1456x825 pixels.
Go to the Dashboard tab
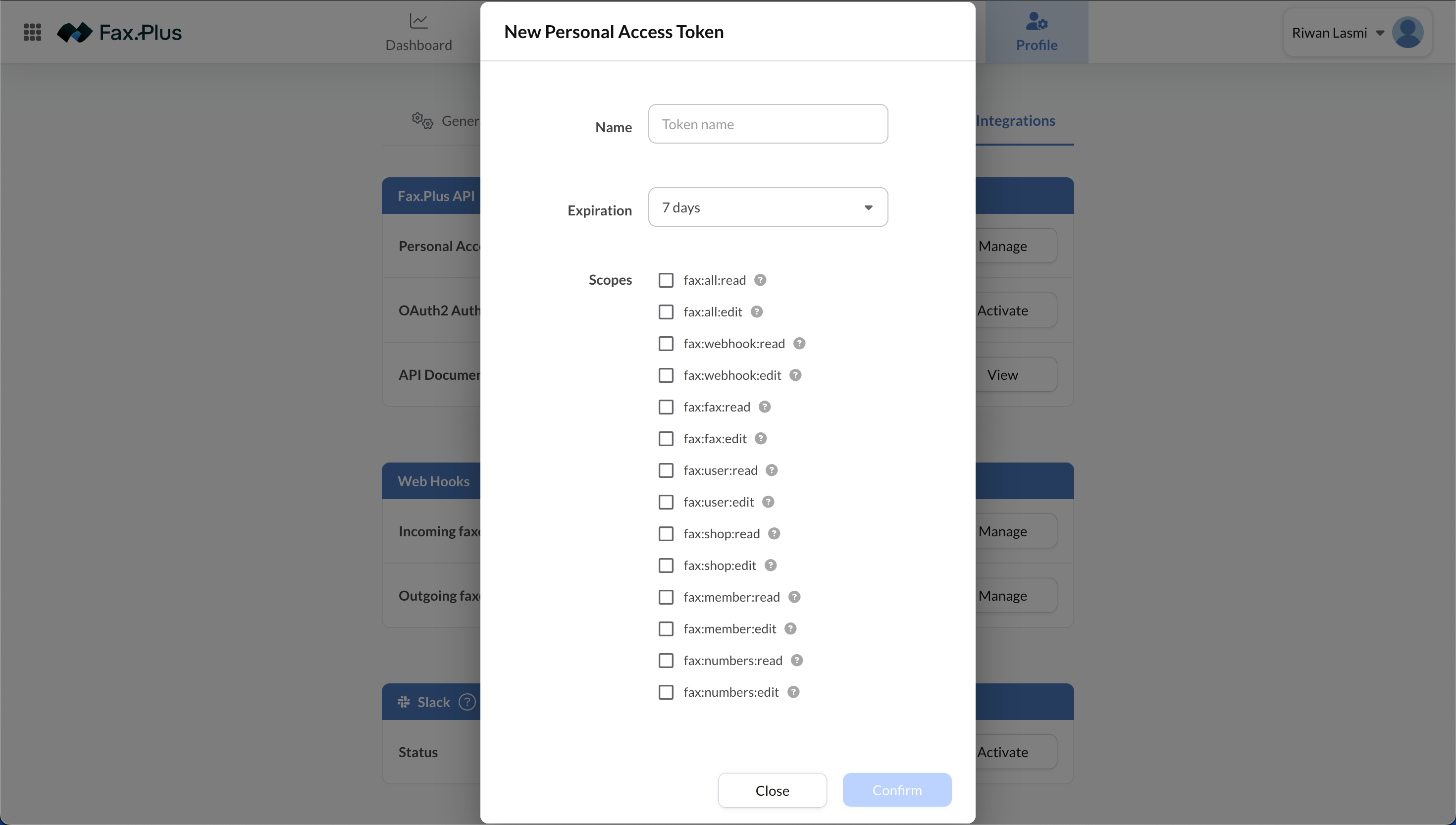[418, 32]
